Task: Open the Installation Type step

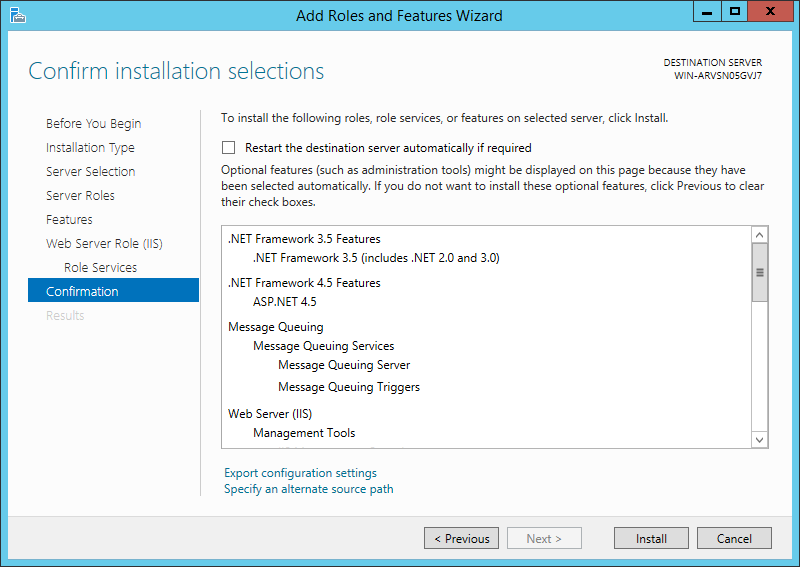Action: (90, 148)
